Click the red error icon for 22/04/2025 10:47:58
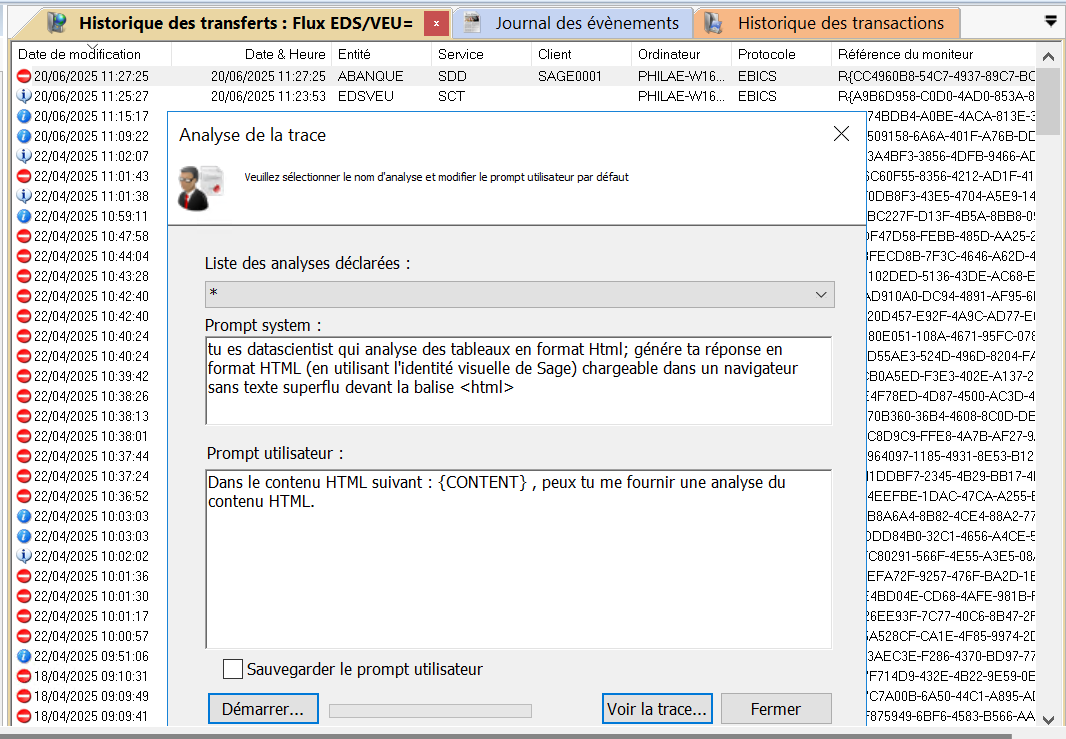 point(24,236)
